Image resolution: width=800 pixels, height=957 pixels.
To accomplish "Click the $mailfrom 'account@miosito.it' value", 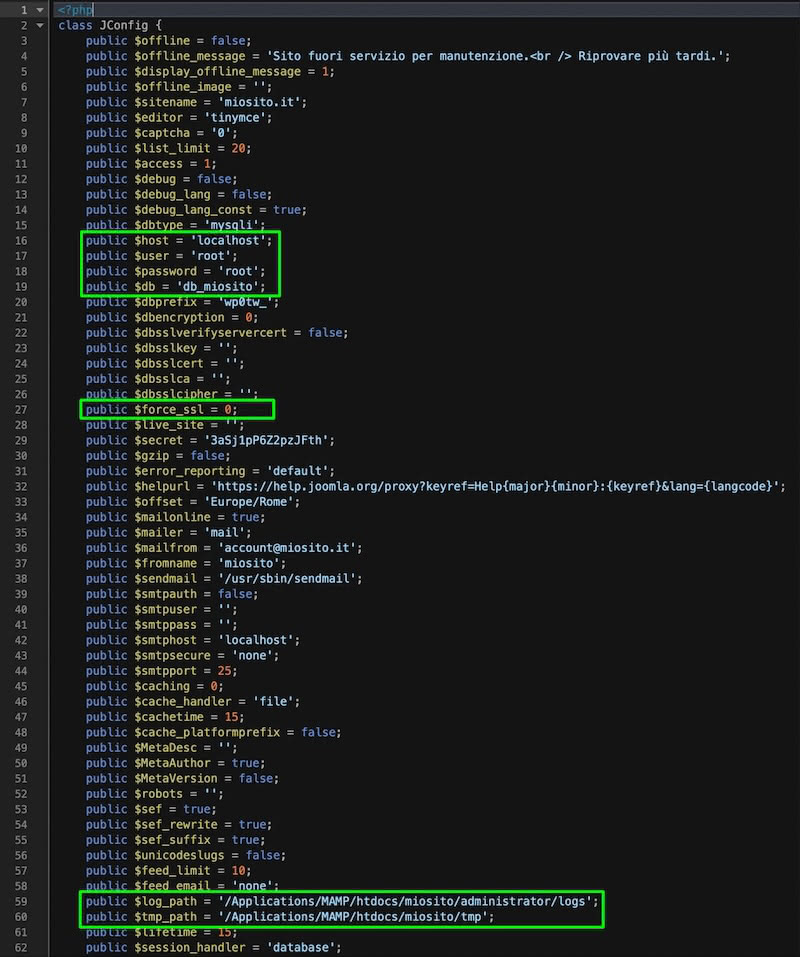I will click(x=287, y=548).
